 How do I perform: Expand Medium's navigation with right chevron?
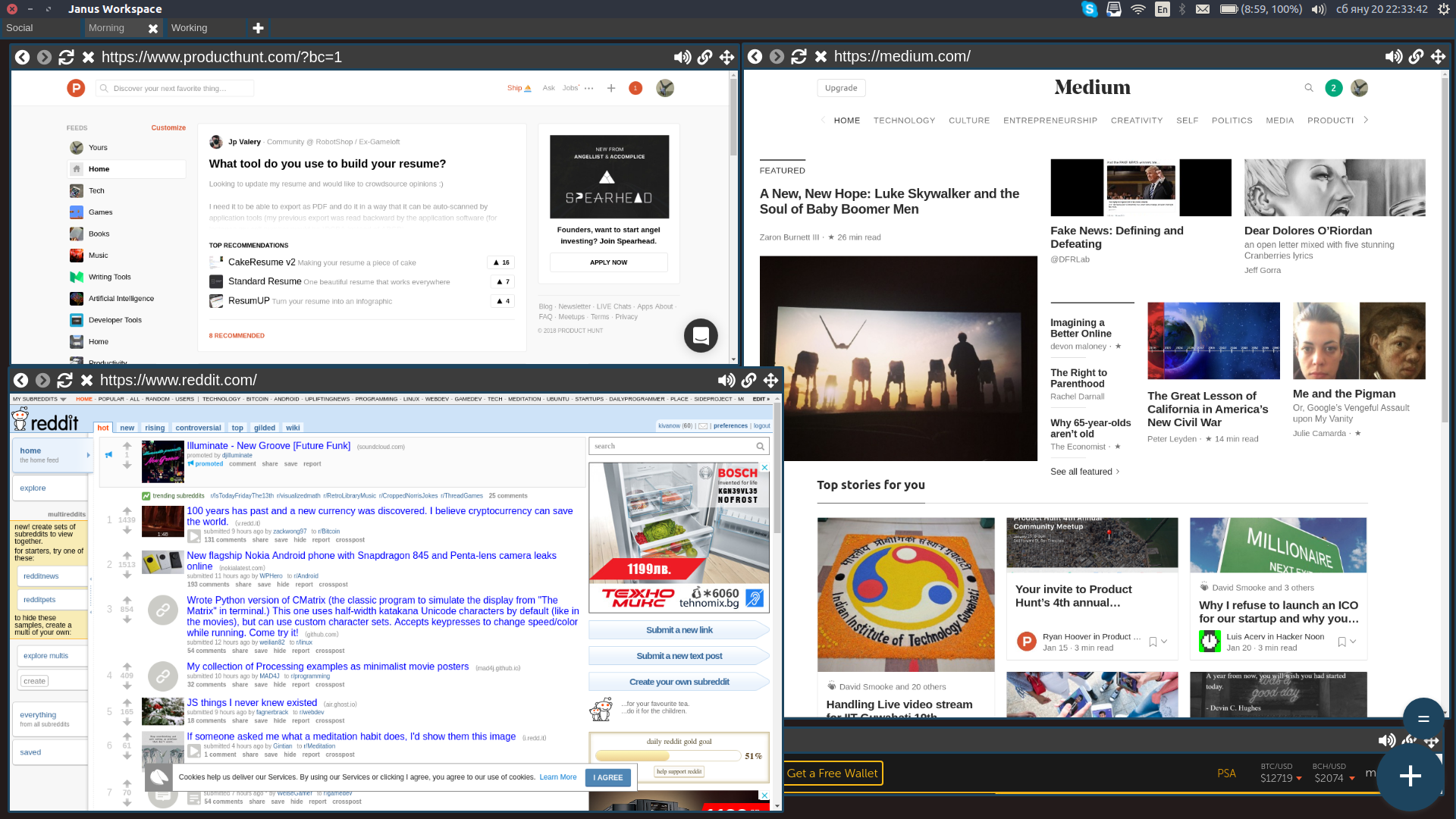tap(1365, 120)
